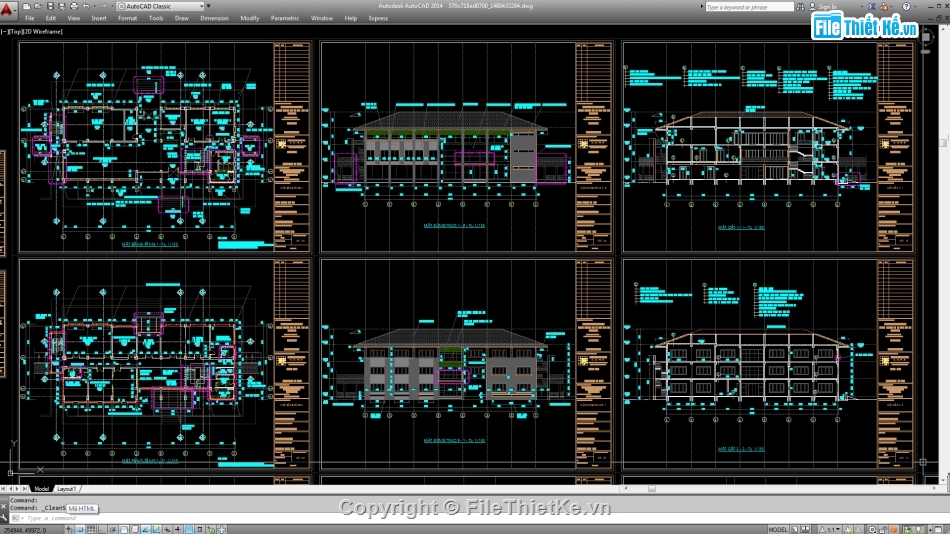Click the New drawing icon
Viewport: 950px width, 534px height.
coord(27,6)
